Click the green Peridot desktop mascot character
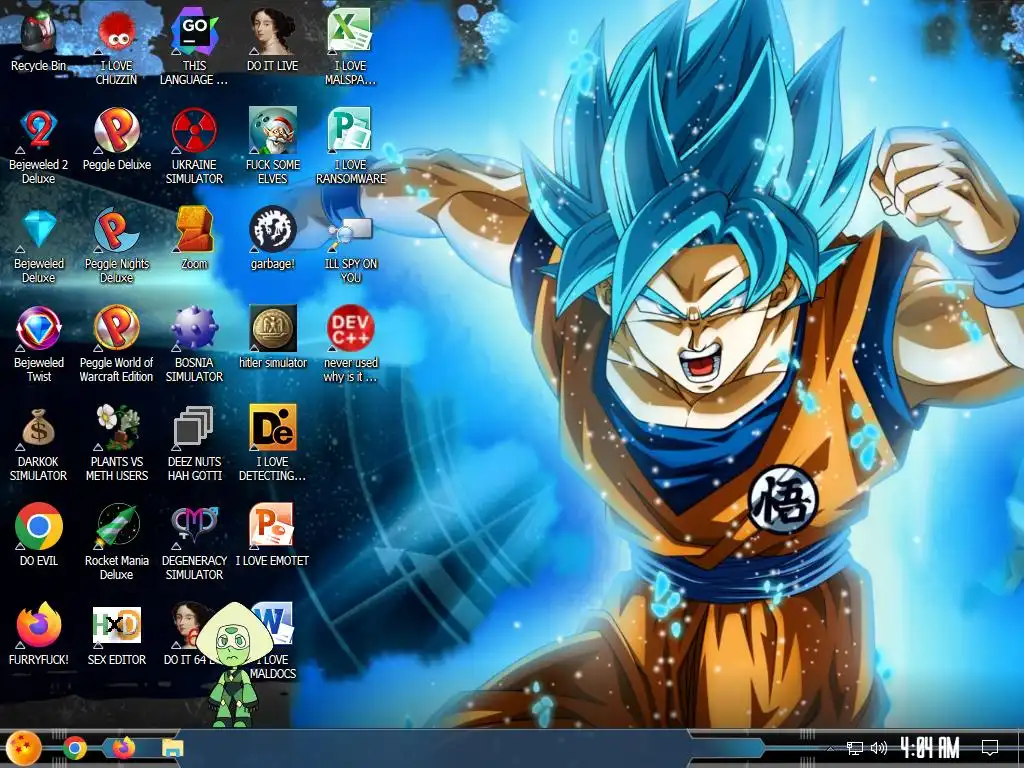The height and width of the screenshot is (768, 1024). click(235, 665)
